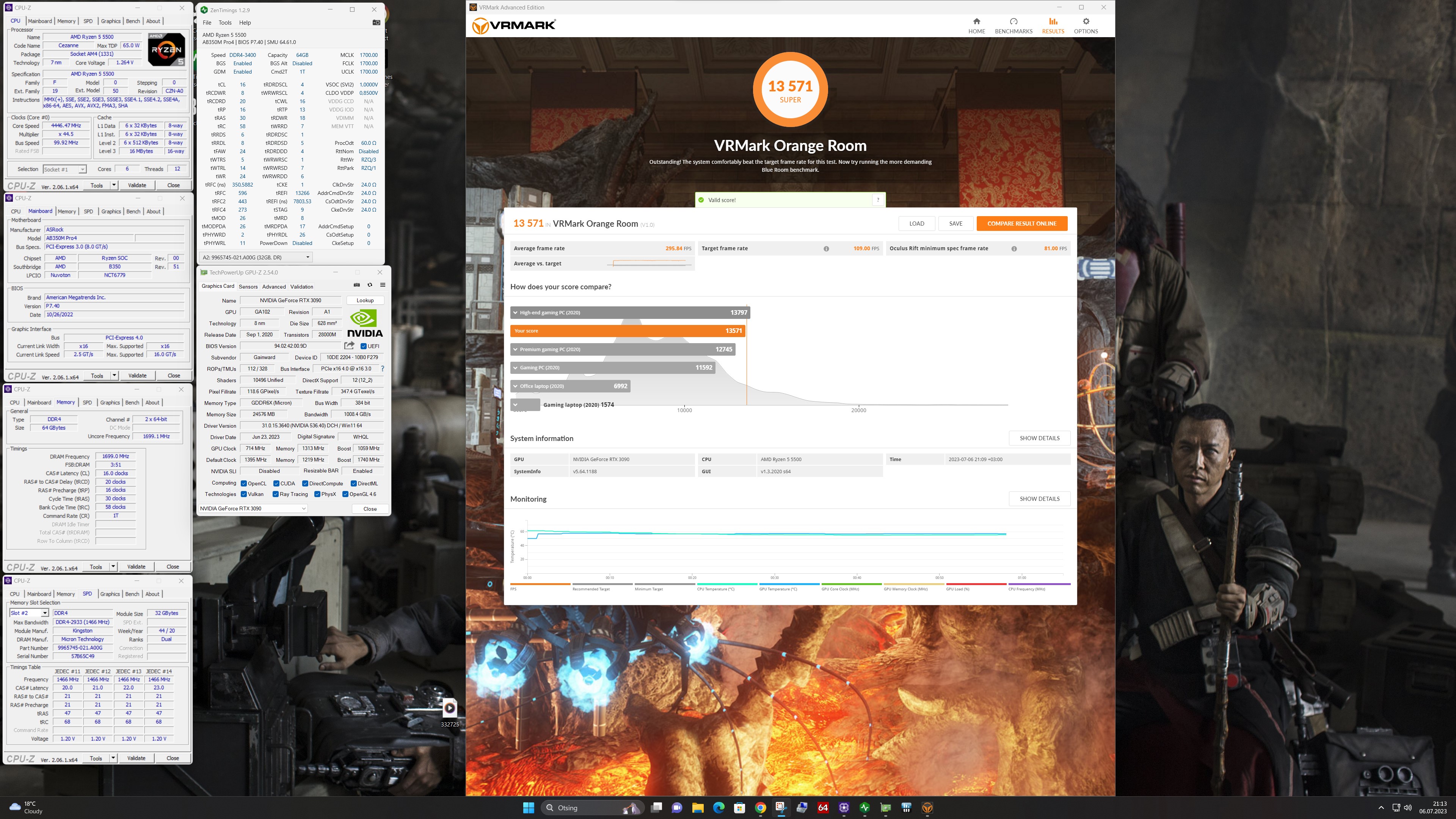The image size is (1456, 819).
Task: Click info icon next to Target frame rate
Action: tap(826, 249)
